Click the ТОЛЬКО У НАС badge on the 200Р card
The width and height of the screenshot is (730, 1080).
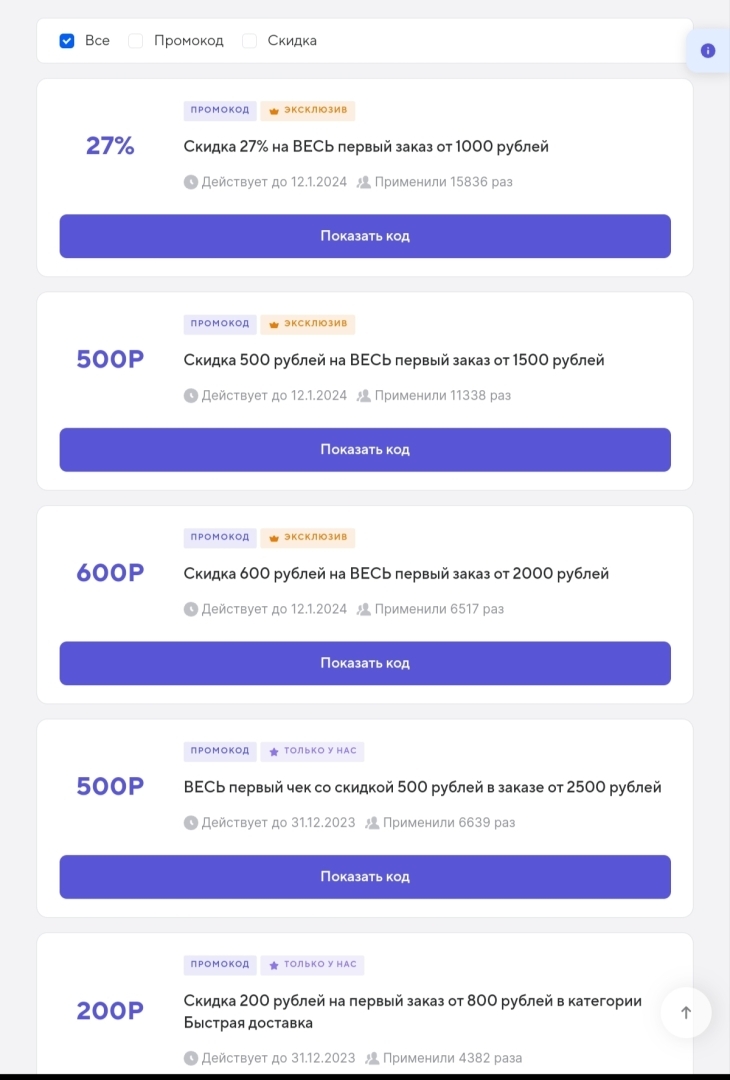click(312, 965)
